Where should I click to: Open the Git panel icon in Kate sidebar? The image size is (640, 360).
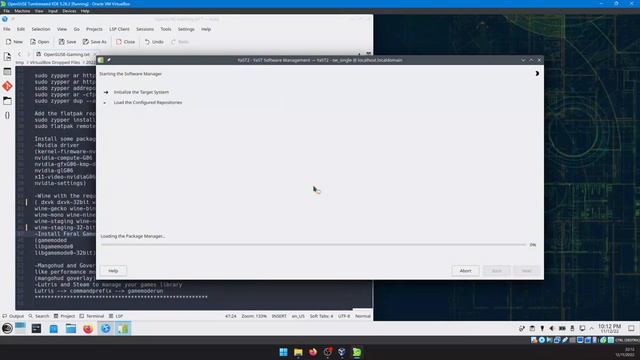point(7,86)
